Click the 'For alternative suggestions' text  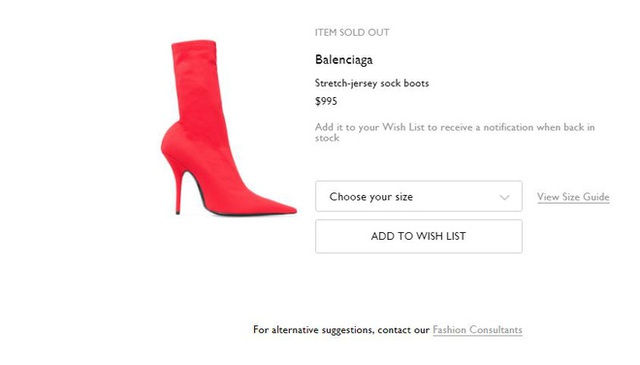click(x=313, y=329)
